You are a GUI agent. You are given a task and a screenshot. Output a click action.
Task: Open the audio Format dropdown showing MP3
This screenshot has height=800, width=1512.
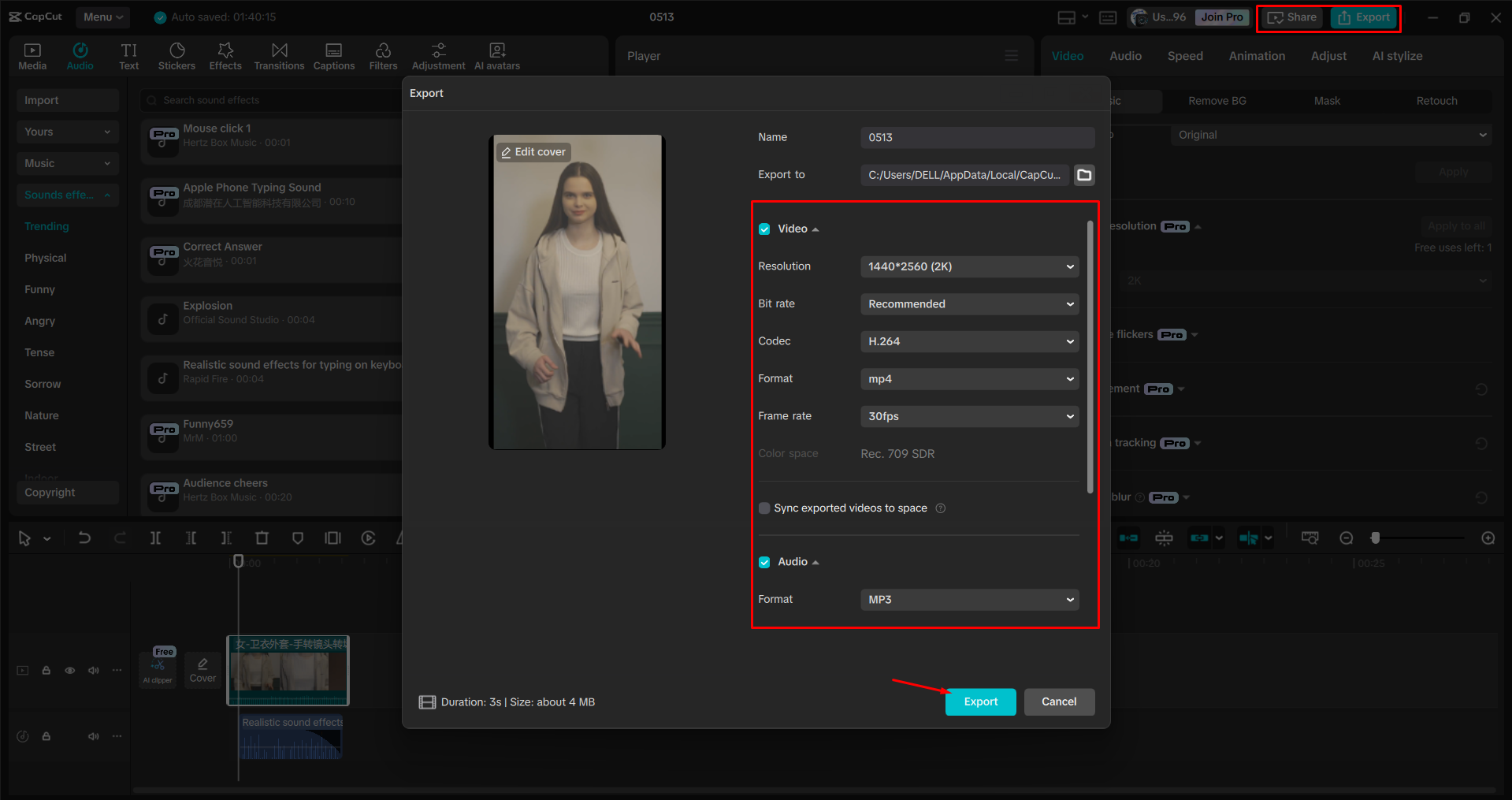(969, 599)
